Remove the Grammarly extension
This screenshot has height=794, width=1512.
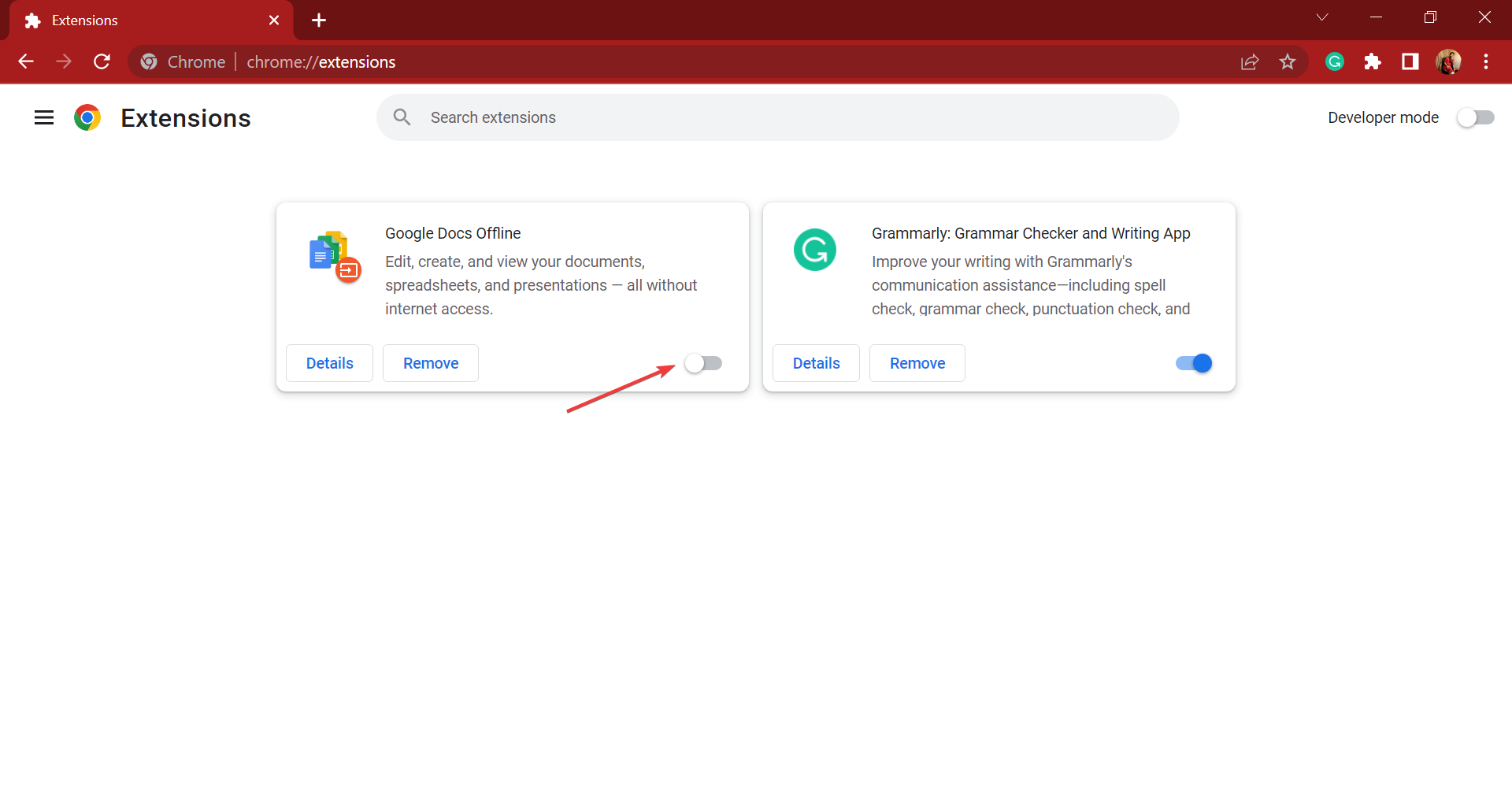(917, 363)
